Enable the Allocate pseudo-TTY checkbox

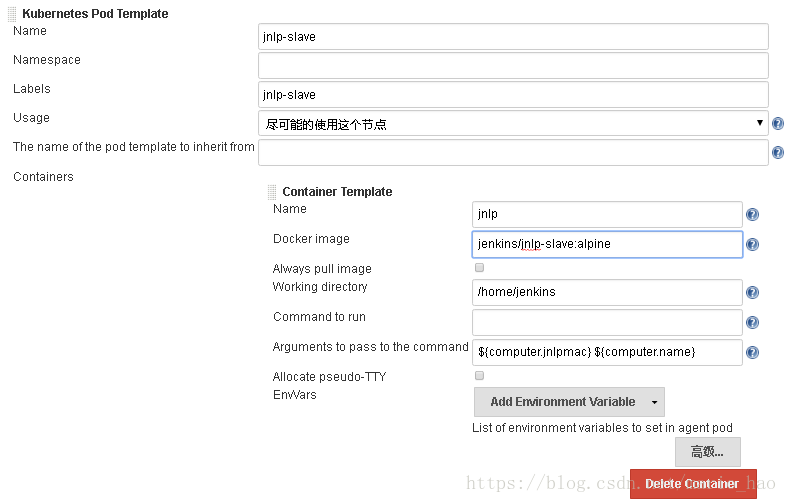[x=479, y=375]
